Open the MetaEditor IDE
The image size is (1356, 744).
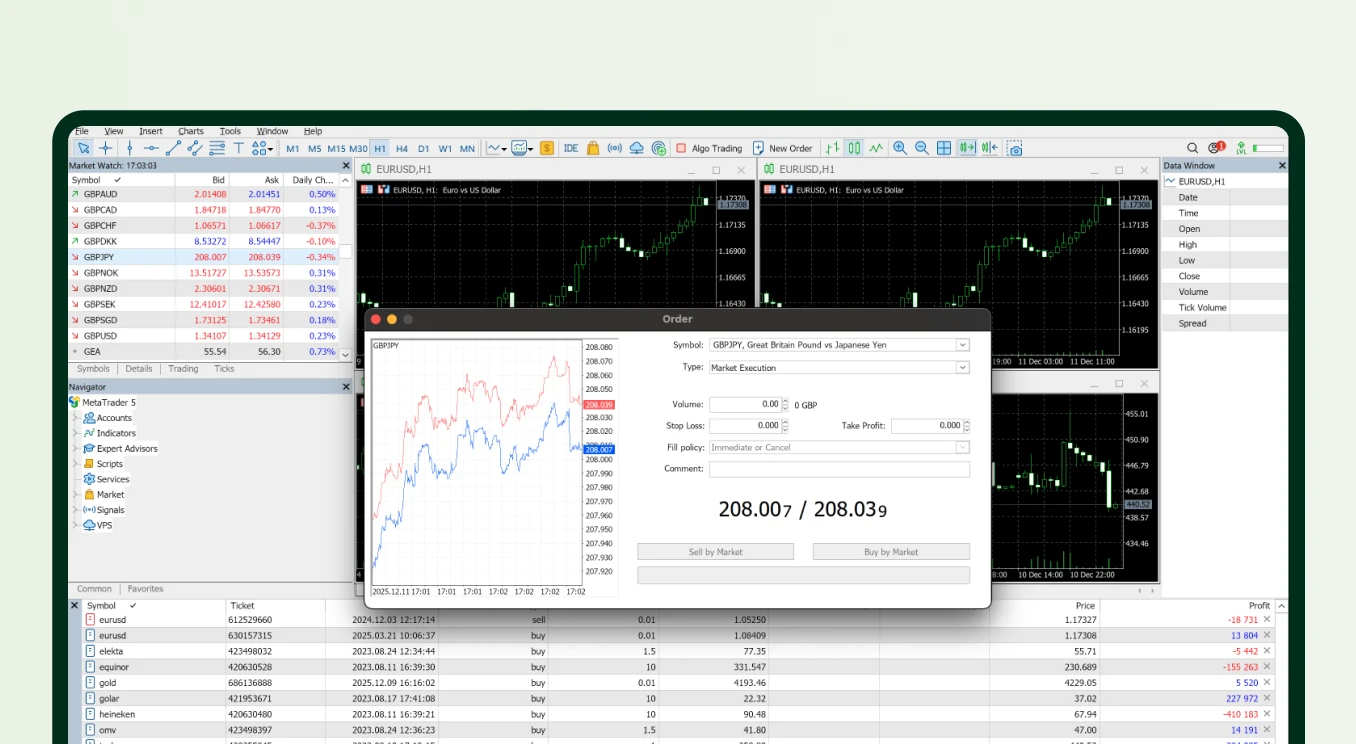coord(571,147)
